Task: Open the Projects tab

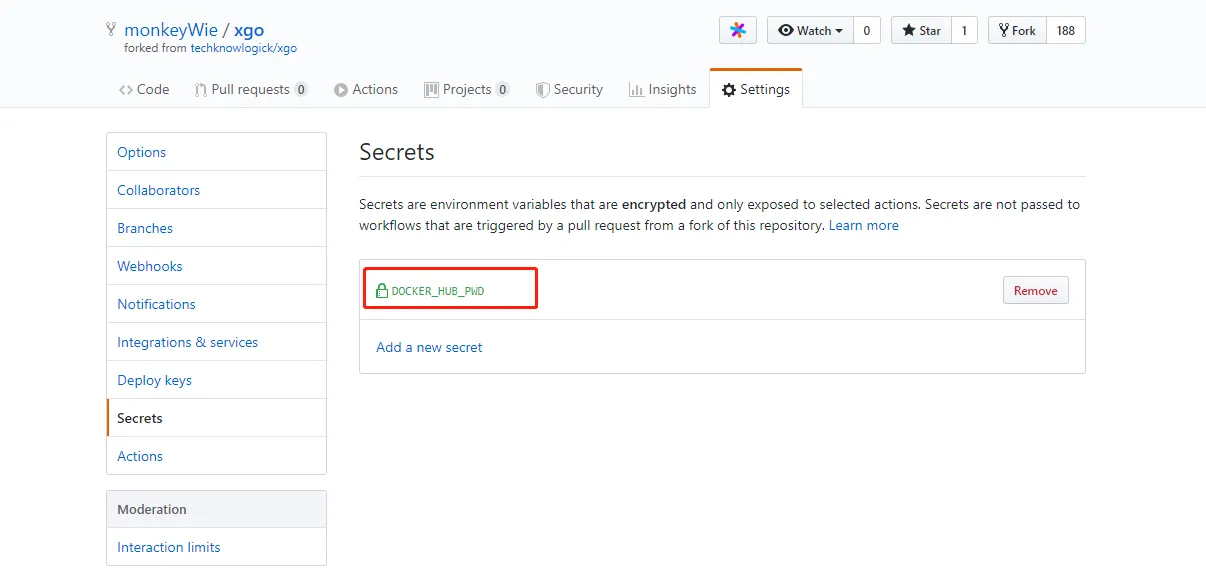Action: [x=466, y=89]
